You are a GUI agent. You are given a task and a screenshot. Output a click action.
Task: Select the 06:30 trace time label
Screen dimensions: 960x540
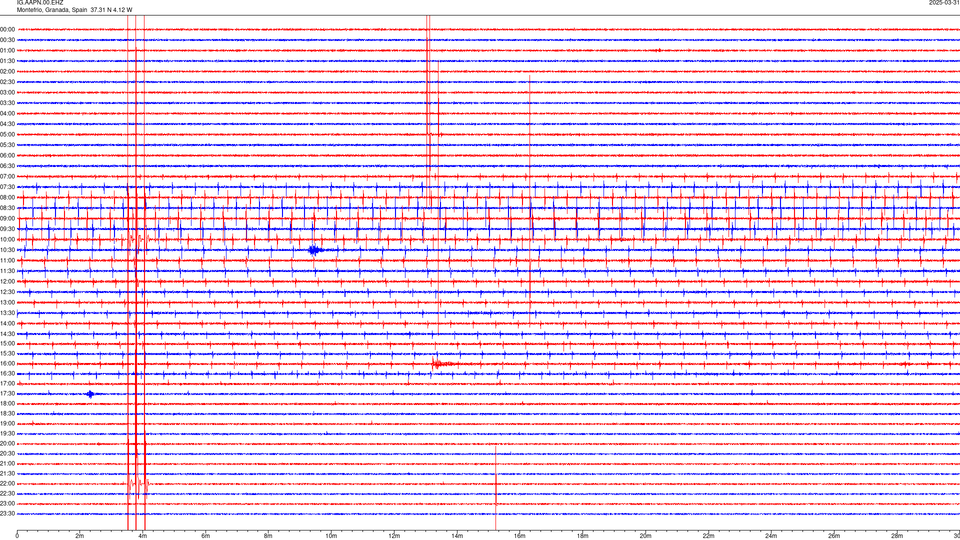pyautogui.click(x=8, y=166)
